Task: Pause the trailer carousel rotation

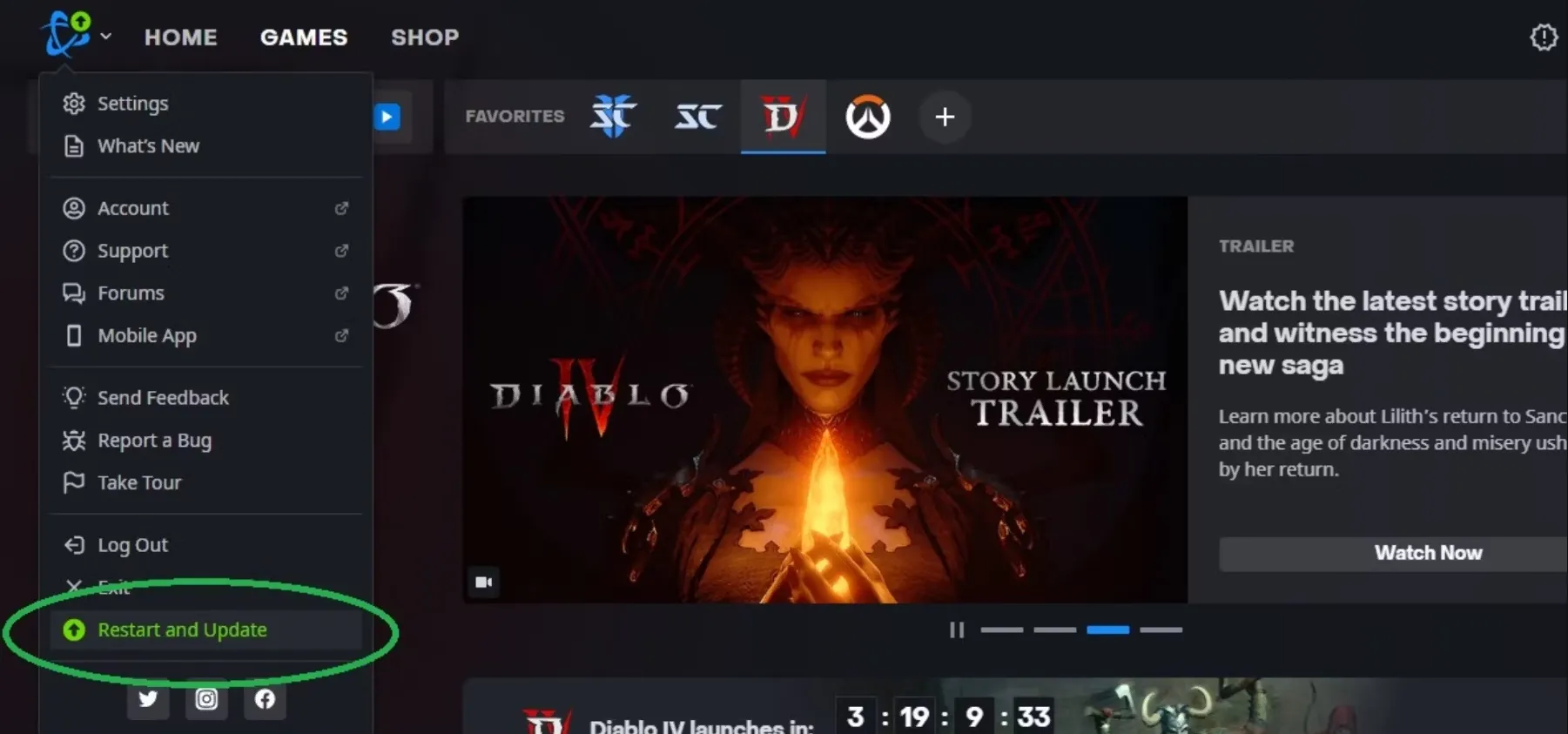Action: [956, 630]
